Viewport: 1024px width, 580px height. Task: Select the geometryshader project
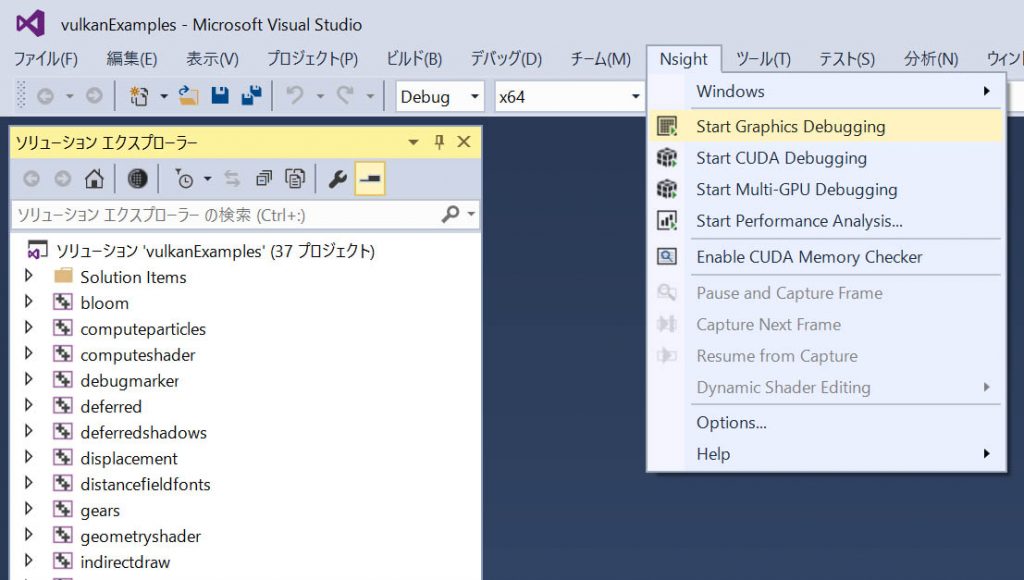140,536
